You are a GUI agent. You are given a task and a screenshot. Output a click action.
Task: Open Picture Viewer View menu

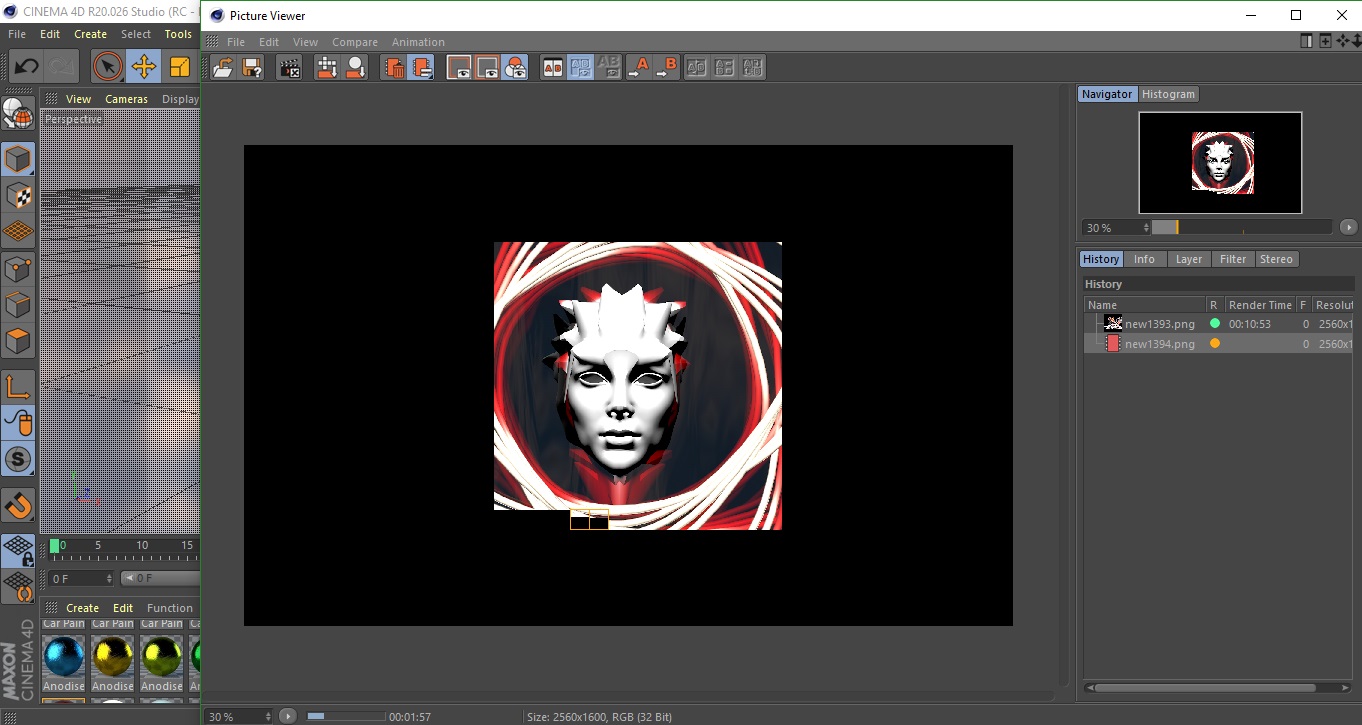click(305, 42)
